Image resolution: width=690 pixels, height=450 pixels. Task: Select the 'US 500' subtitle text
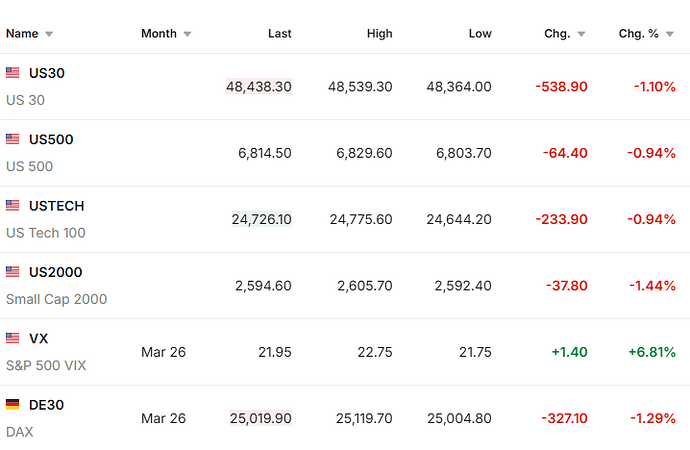pos(29,167)
